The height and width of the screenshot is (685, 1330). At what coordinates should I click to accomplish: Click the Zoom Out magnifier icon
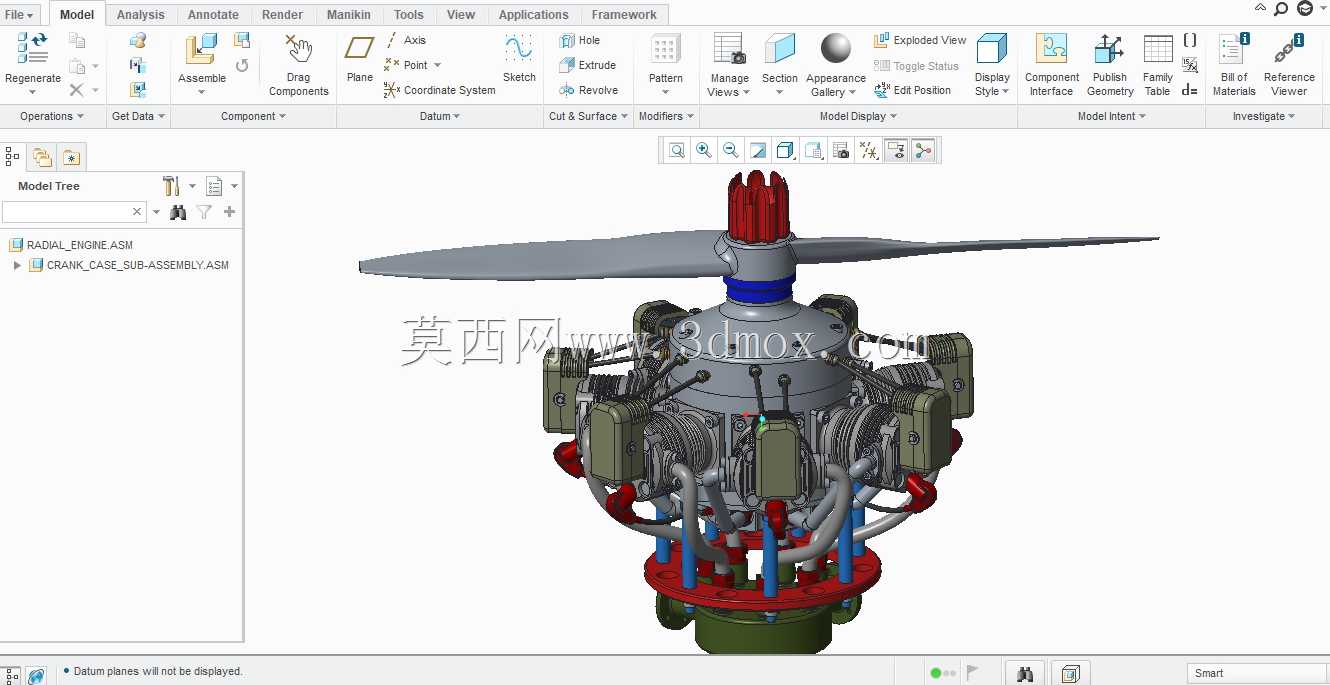[x=731, y=150]
